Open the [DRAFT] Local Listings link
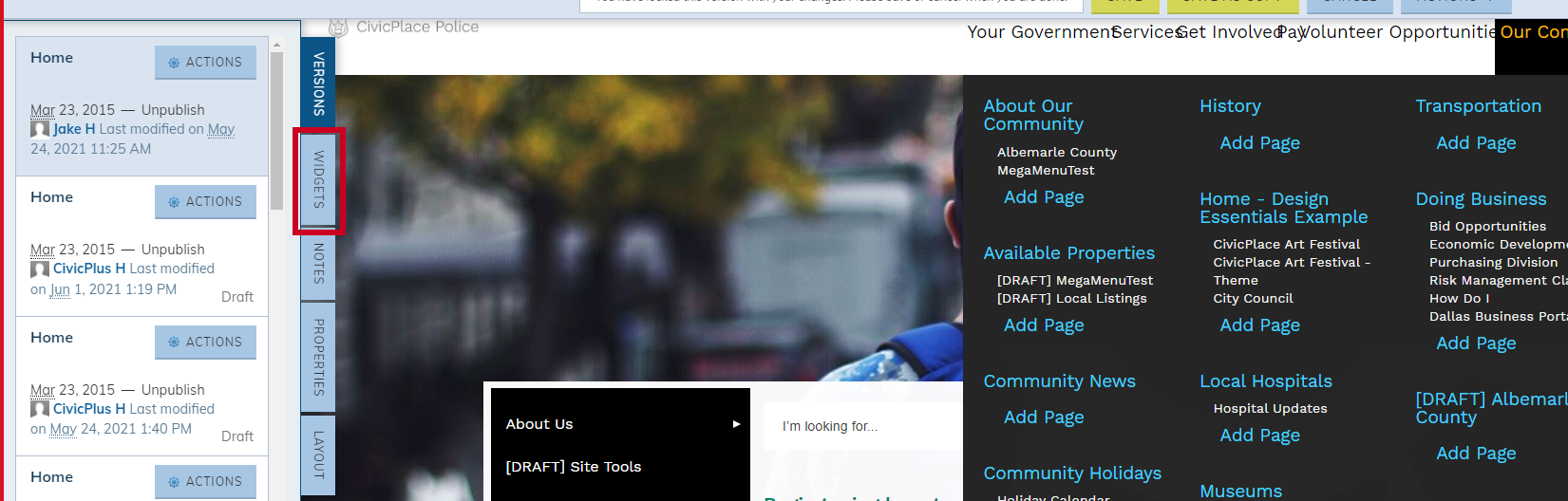Viewport: 1568px width, 501px height. tap(1072, 298)
